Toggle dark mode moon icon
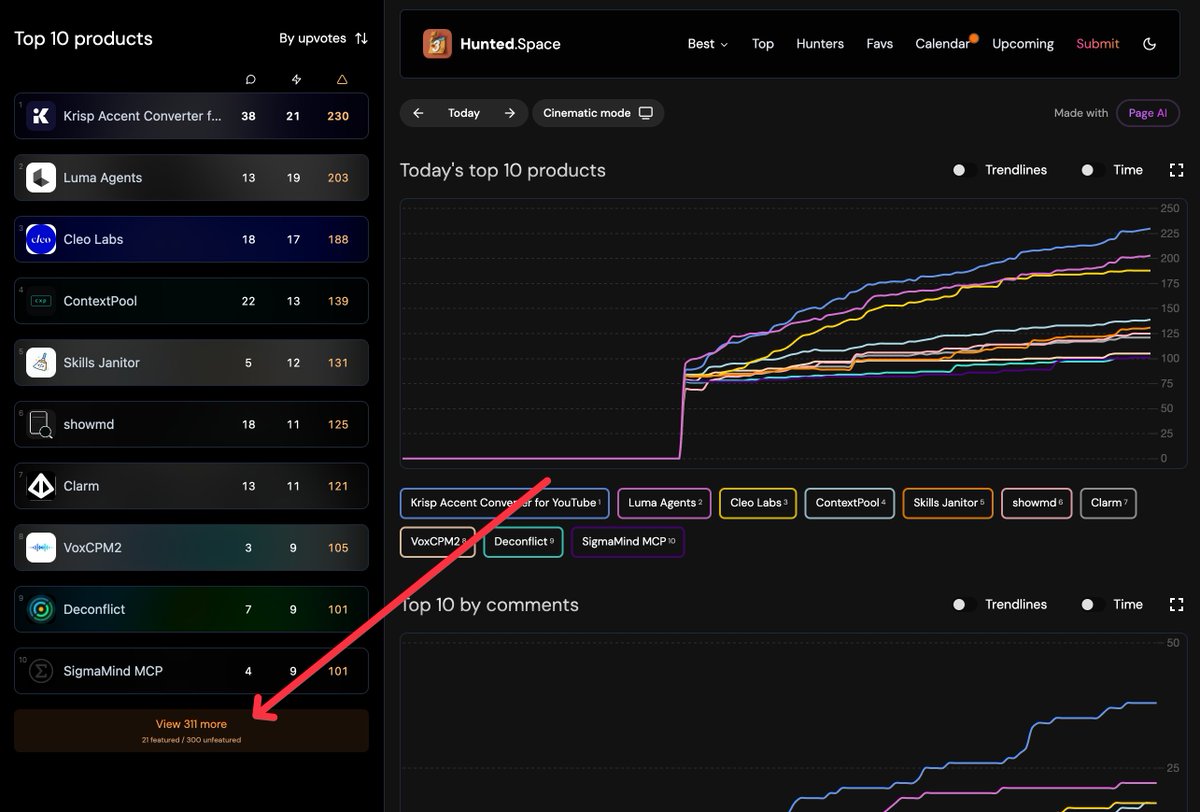Image resolution: width=1200 pixels, height=812 pixels. [1149, 44]
